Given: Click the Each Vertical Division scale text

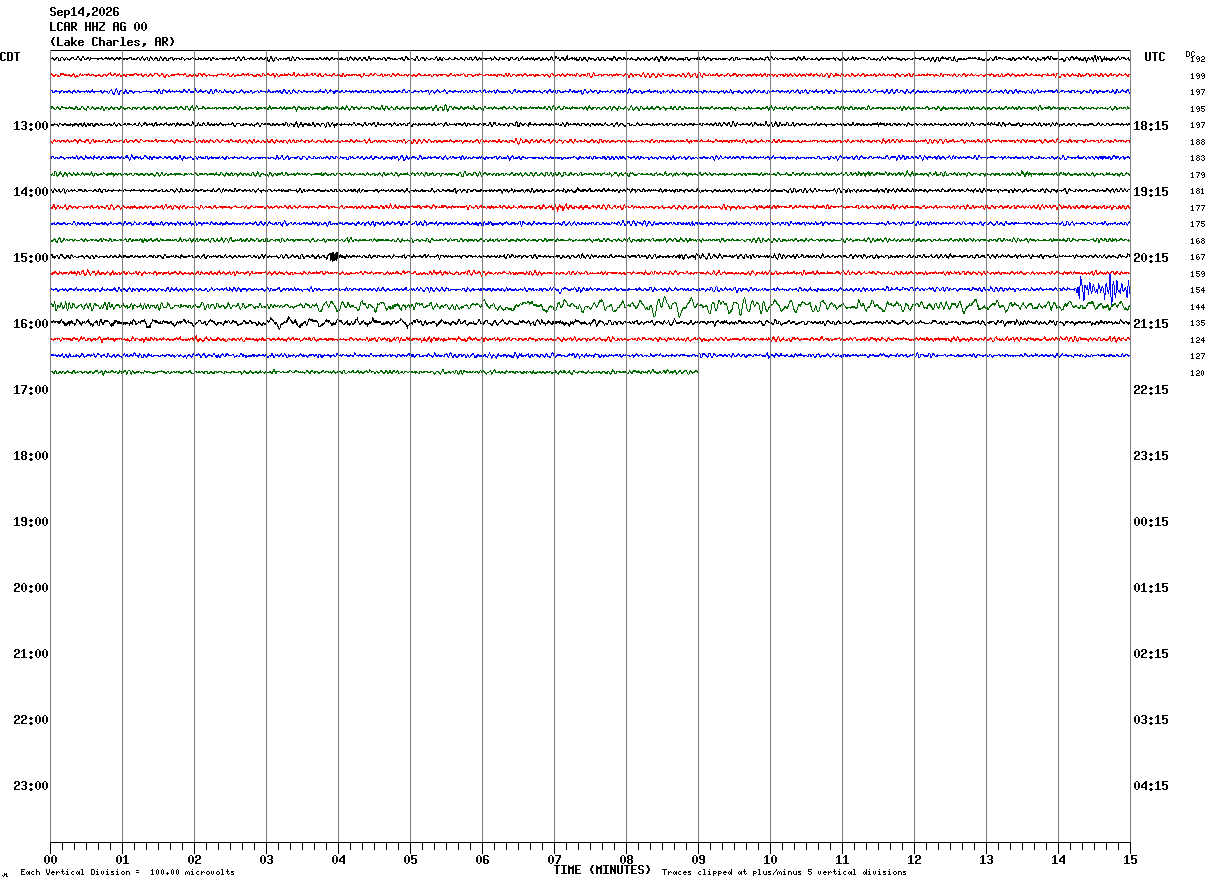Looking at the screenshot, I should tap(127, 873).
